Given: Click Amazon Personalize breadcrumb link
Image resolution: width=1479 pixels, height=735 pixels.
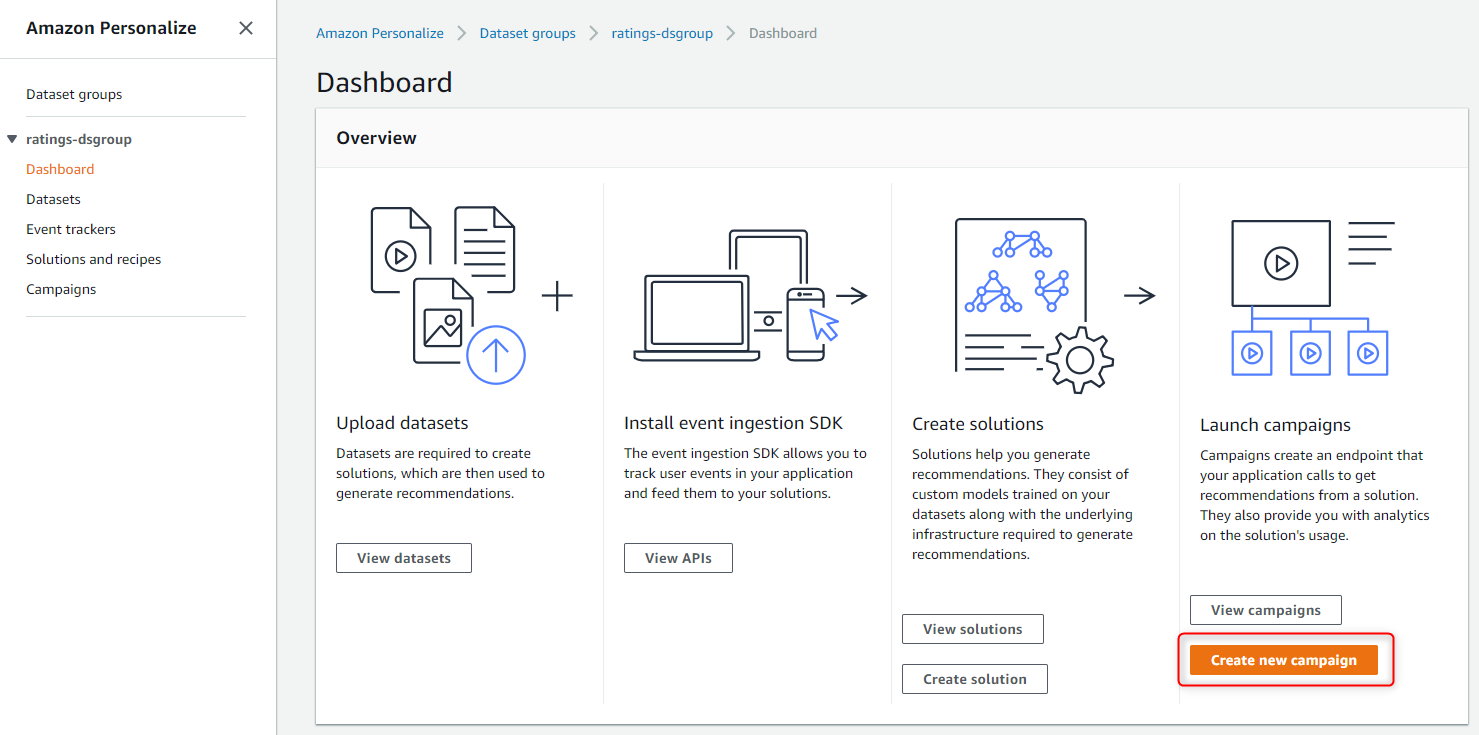Looking at the screenshot, I should pos(380,33).
